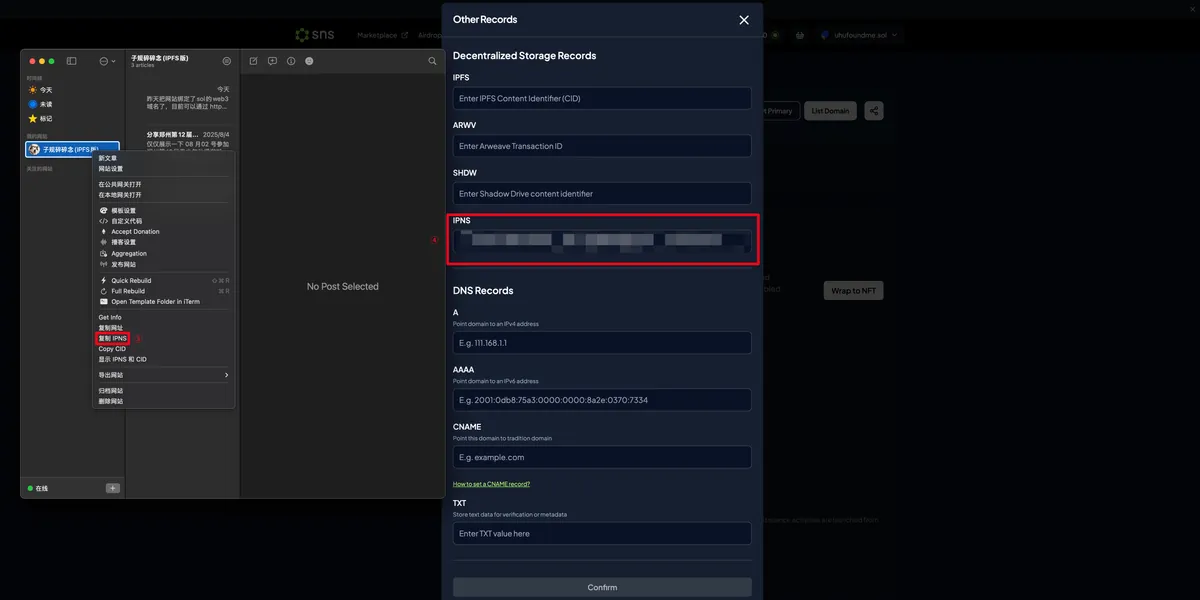Click the new article compose icon
Image resolution: width=1200 pixels, height=600 pixels.
pos(253,61)
